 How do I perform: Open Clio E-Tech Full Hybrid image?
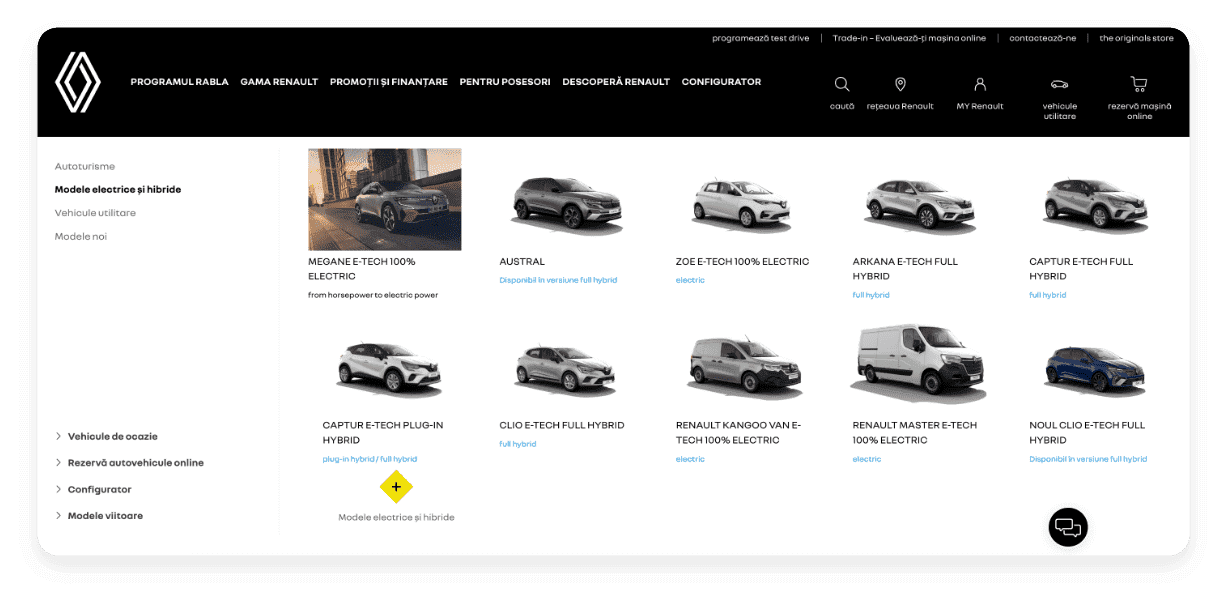(567, 369)
